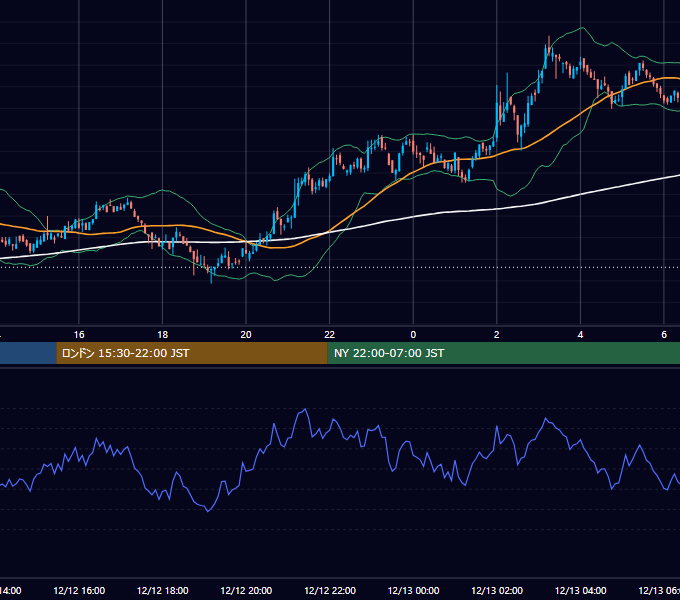Viewport: 680px width, 600px height.
Task: Click the 12/13 02:00 date label
Action: click(x=497, y=590)
